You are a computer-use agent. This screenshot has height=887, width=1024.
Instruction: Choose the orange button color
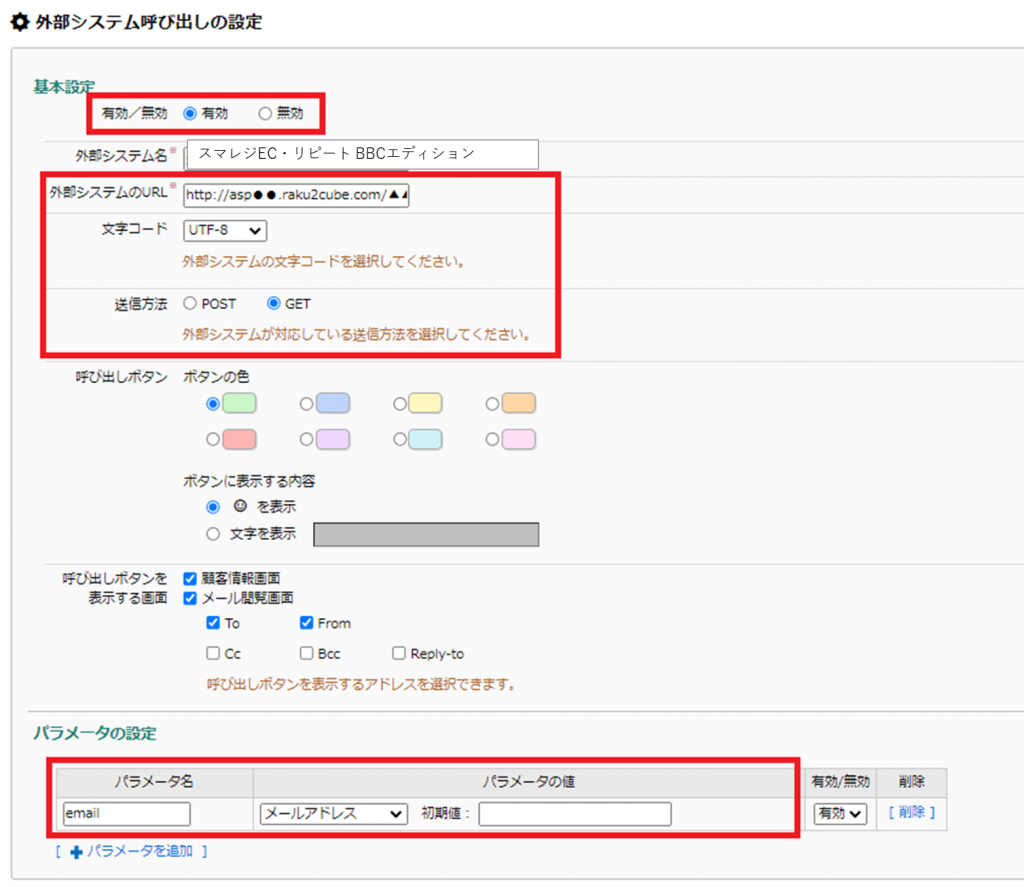(492, 404)
